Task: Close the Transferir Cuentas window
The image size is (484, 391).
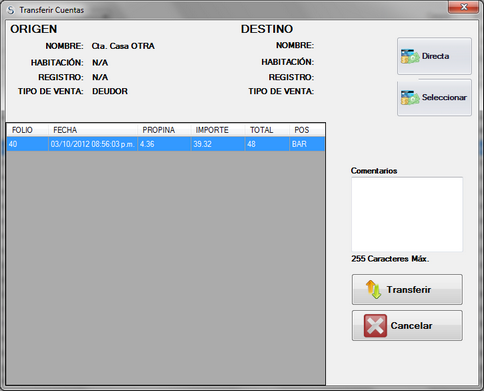Action: 463,7
